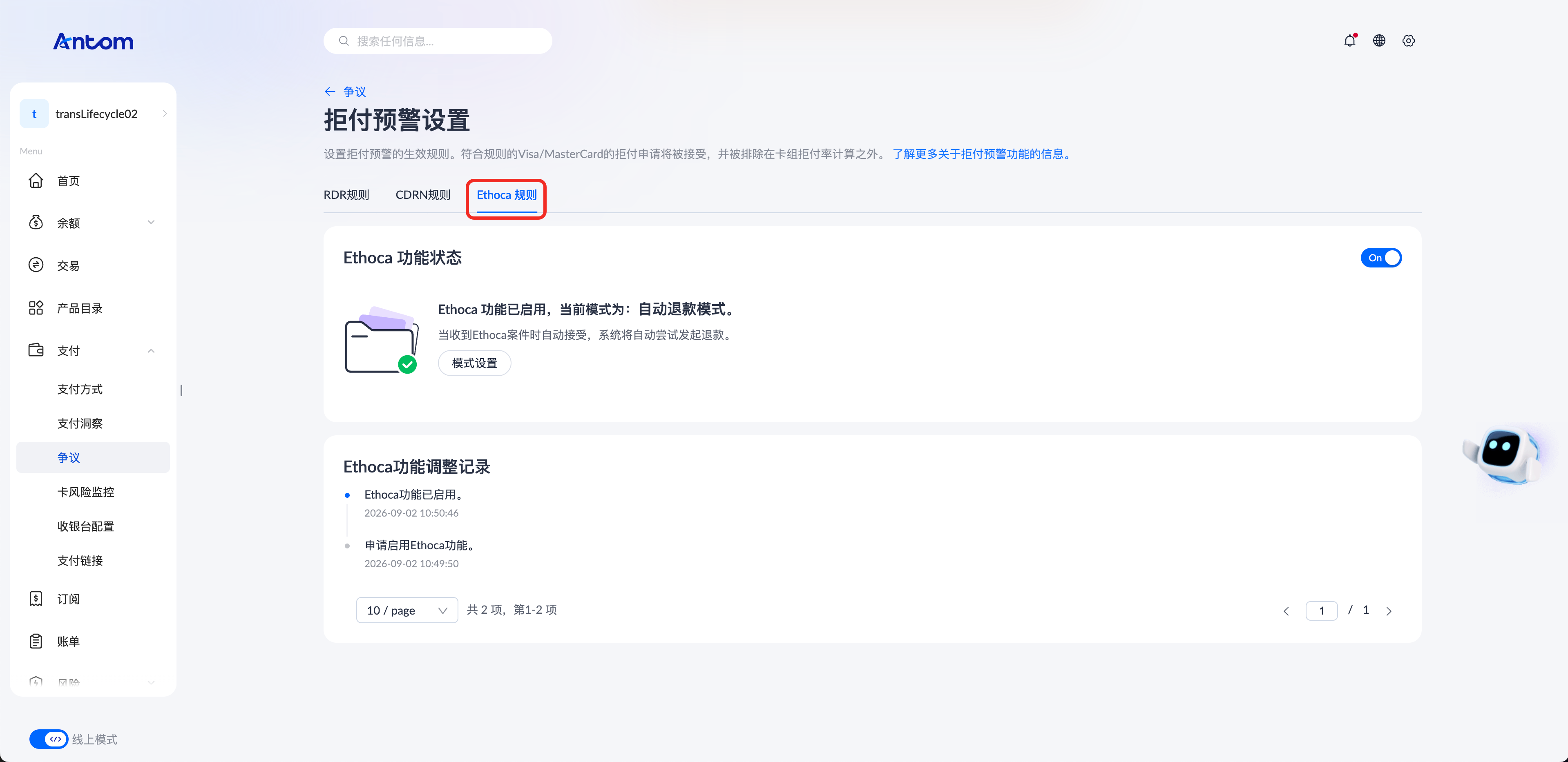
Task: Click the sidebar collapse handle
Action: tap(181, 390)
